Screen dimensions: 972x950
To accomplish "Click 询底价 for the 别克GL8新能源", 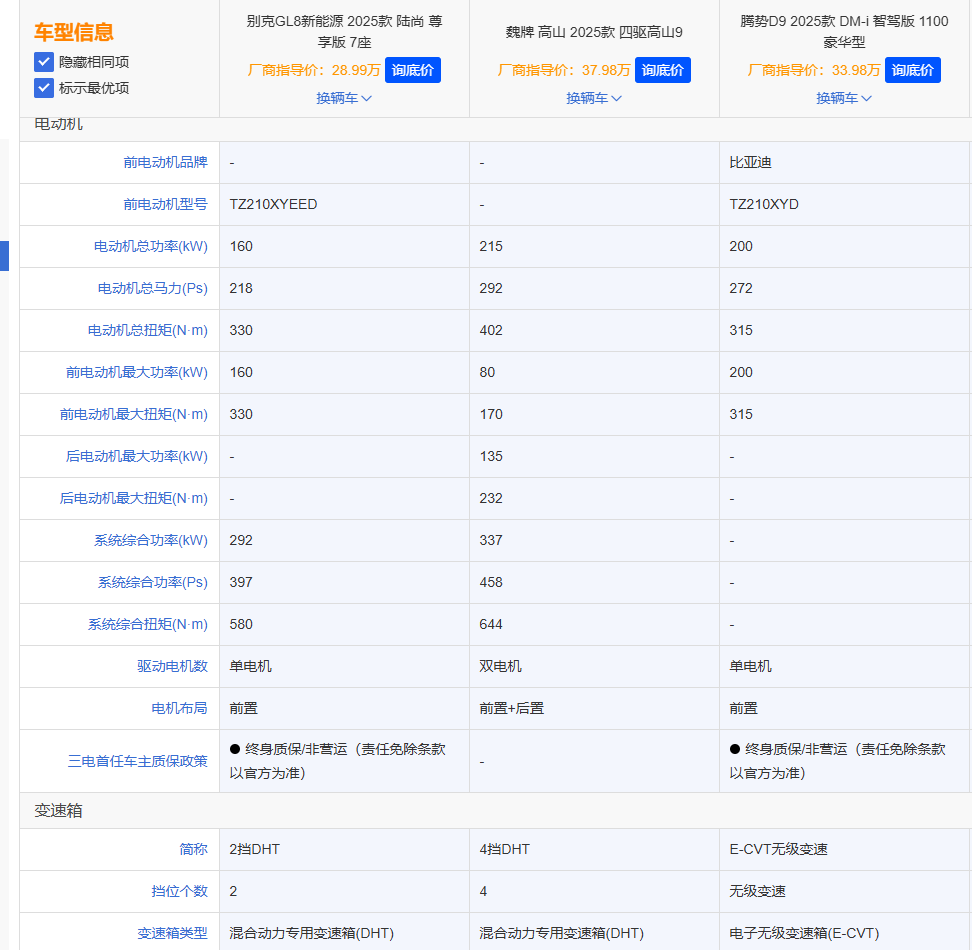I will [x=413, y=70].
